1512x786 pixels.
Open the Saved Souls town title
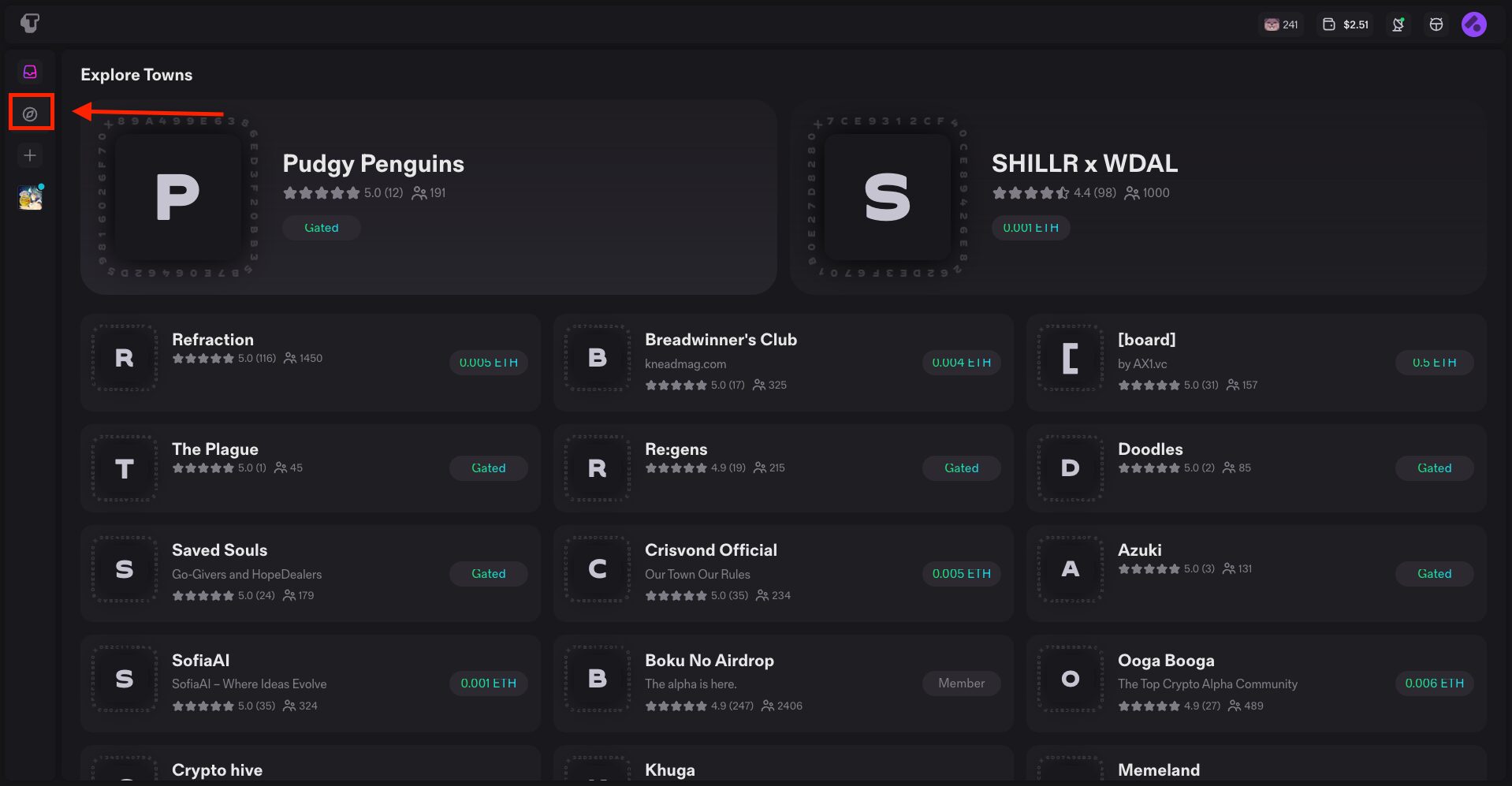219,550
